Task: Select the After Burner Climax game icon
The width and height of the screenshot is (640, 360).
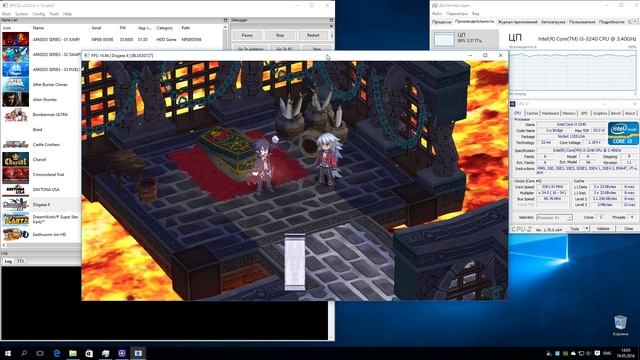Action: pos(16,84)
